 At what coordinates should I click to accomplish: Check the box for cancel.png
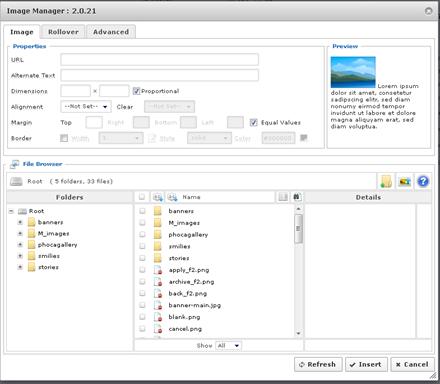tap(142, 329)
